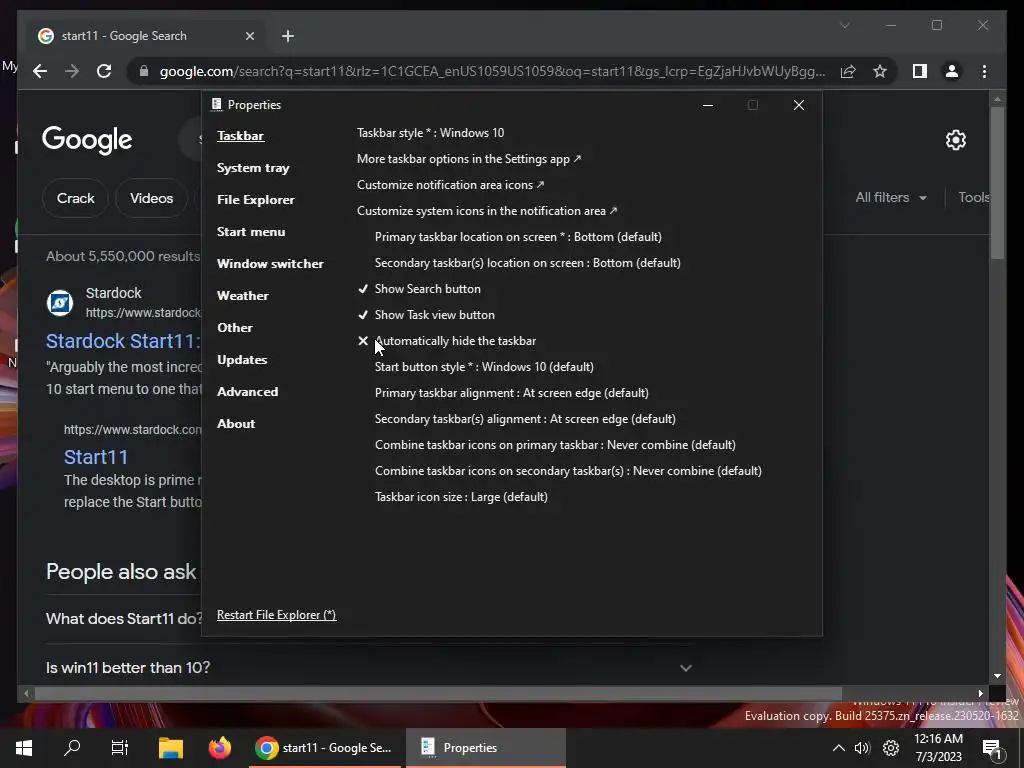The height and width of the screenshot is (768, 1024).
Task: Launch Firefox from taskbar
Action: click(x=220, y=748)
